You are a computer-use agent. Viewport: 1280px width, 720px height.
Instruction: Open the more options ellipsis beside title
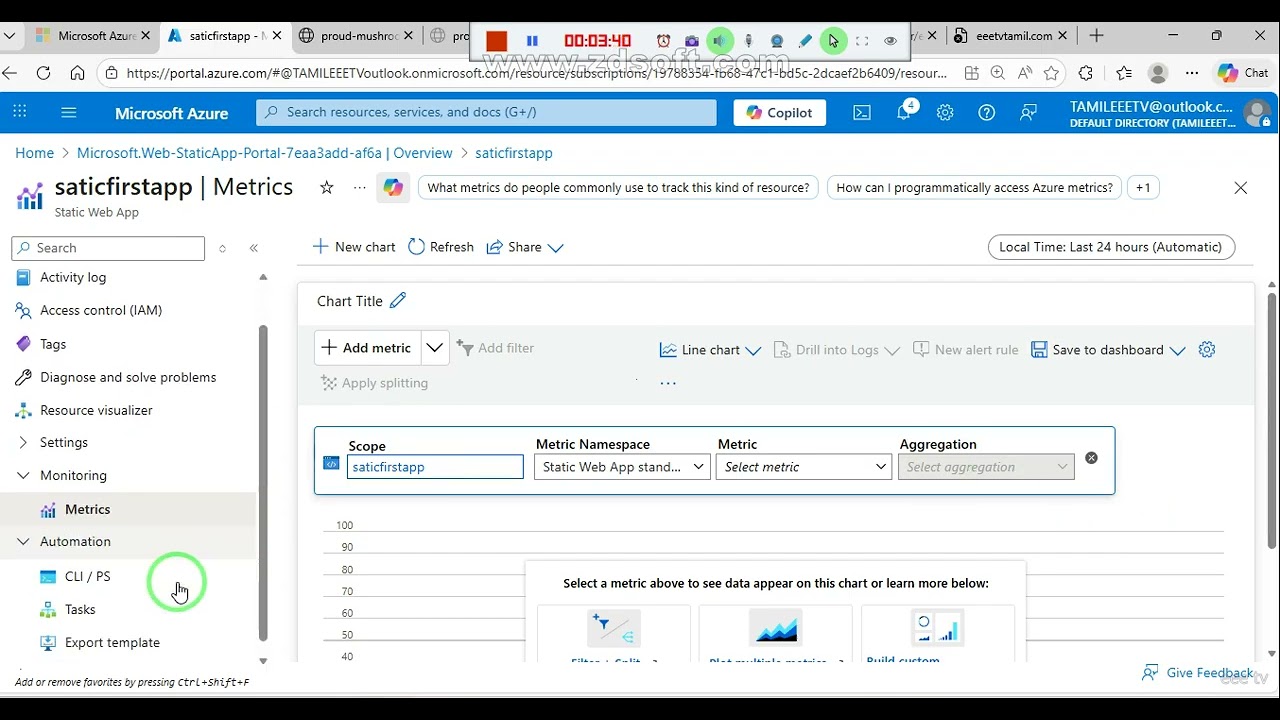click(x=360, y=188)
